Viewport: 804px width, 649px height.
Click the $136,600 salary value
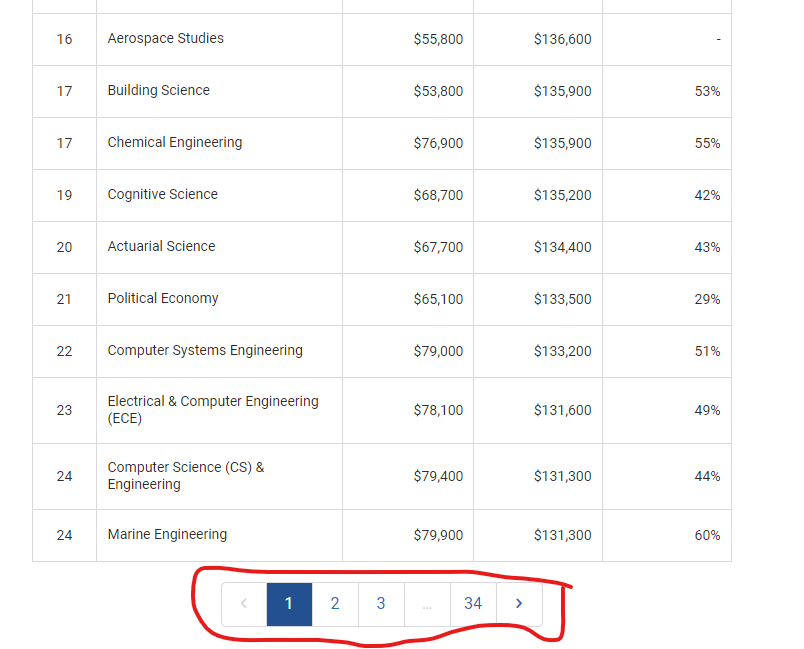coord(562,38)
